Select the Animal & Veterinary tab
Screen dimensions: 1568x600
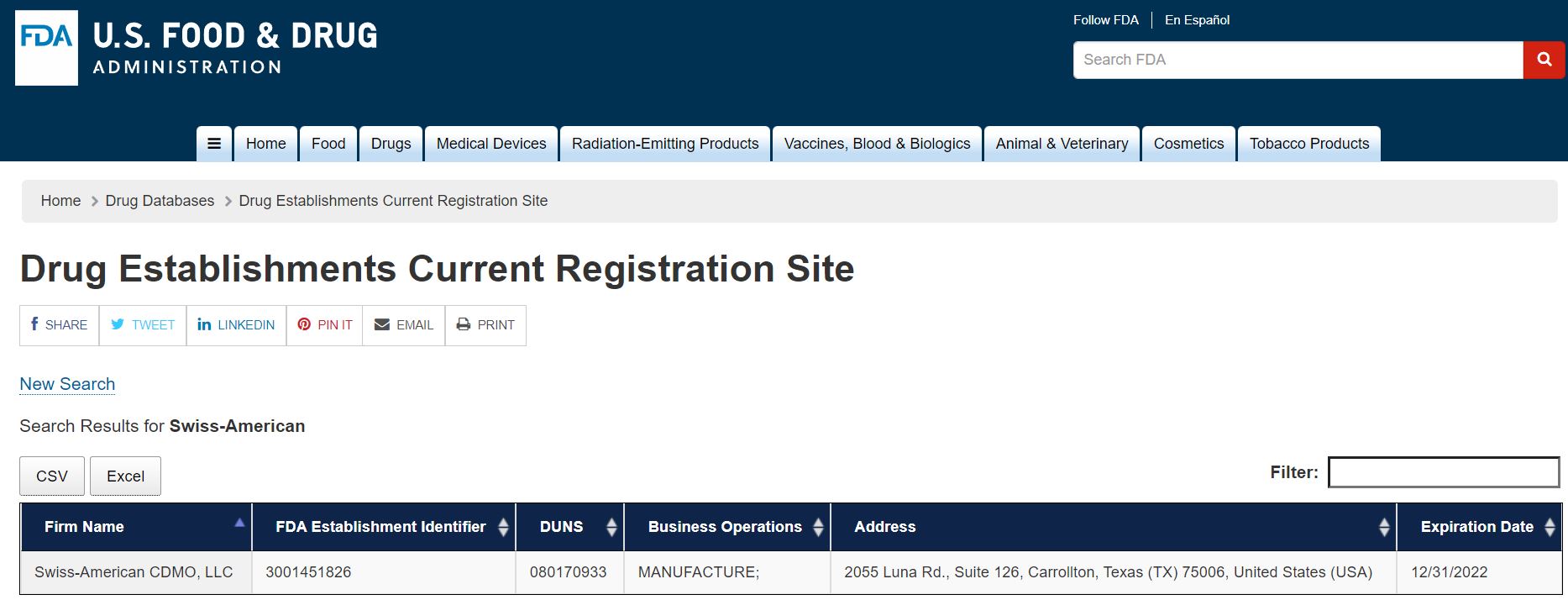point(1062,144)
